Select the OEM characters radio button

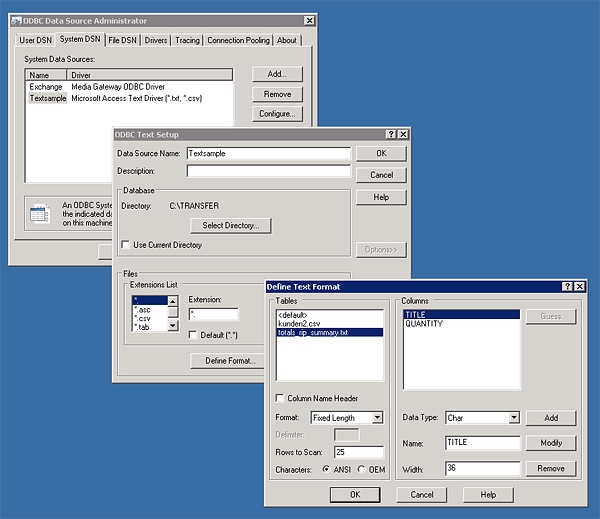point(362,468)
